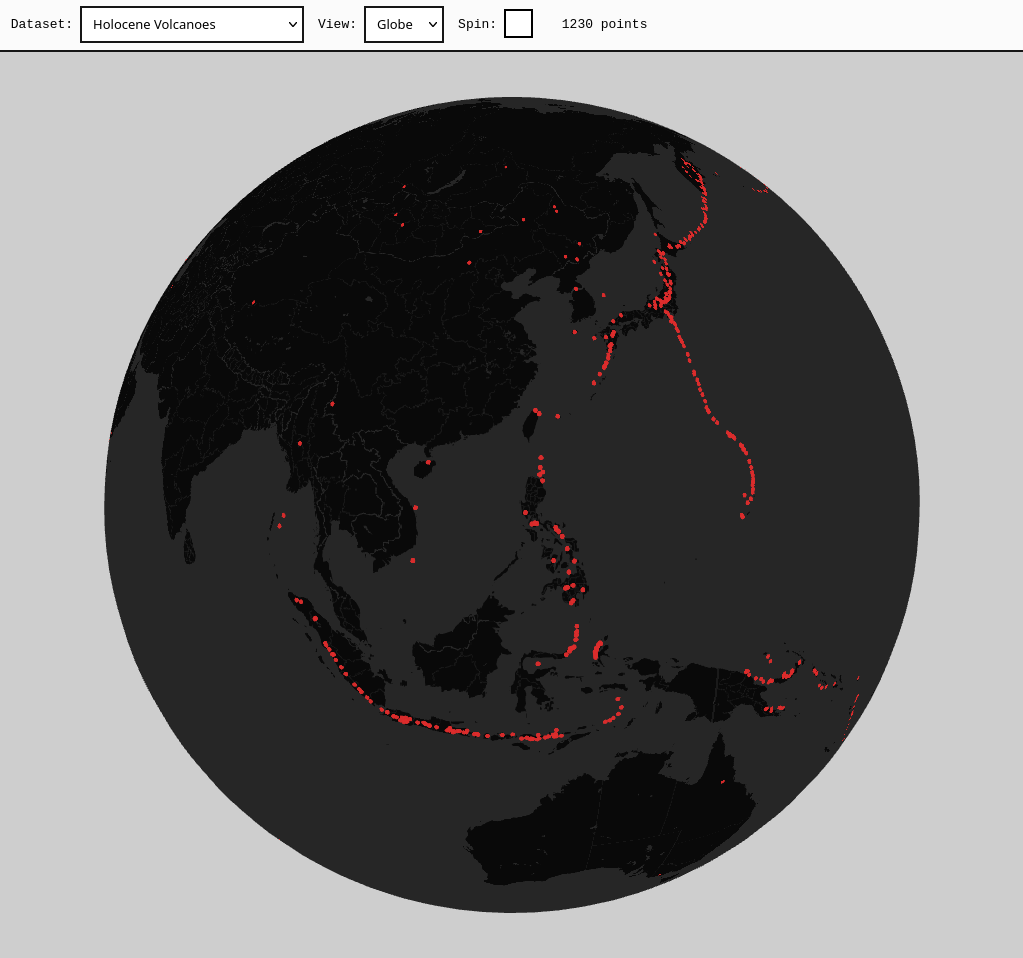This screenshot has width=1023, height=958.
Task: Open the Holocene Volcanoes dataset dropdown
Action: (x=191, y=24)
